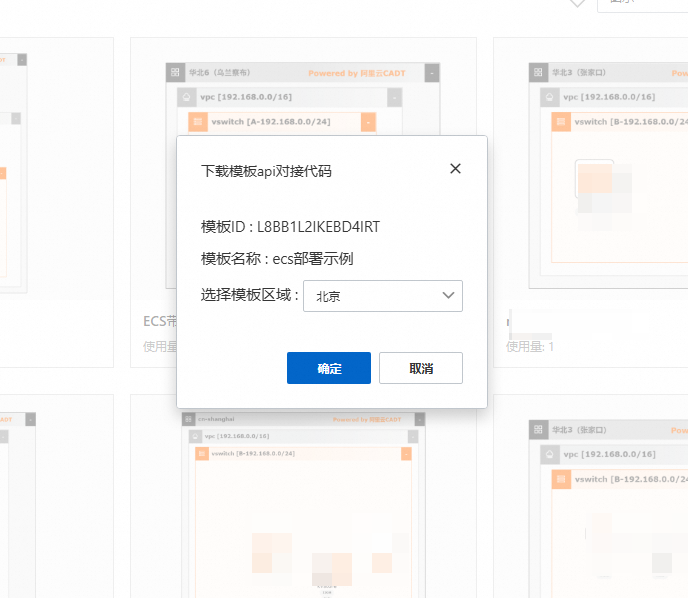
Task: Click vswitch icon in top-right 华北3 card
Action: pyautogui.click(x=561, y=122)
